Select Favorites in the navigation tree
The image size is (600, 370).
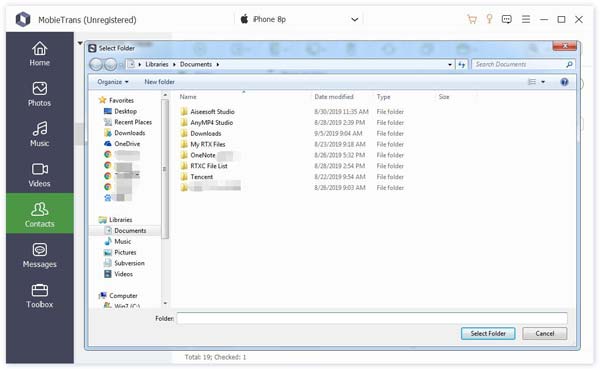(x=116, y=100)
